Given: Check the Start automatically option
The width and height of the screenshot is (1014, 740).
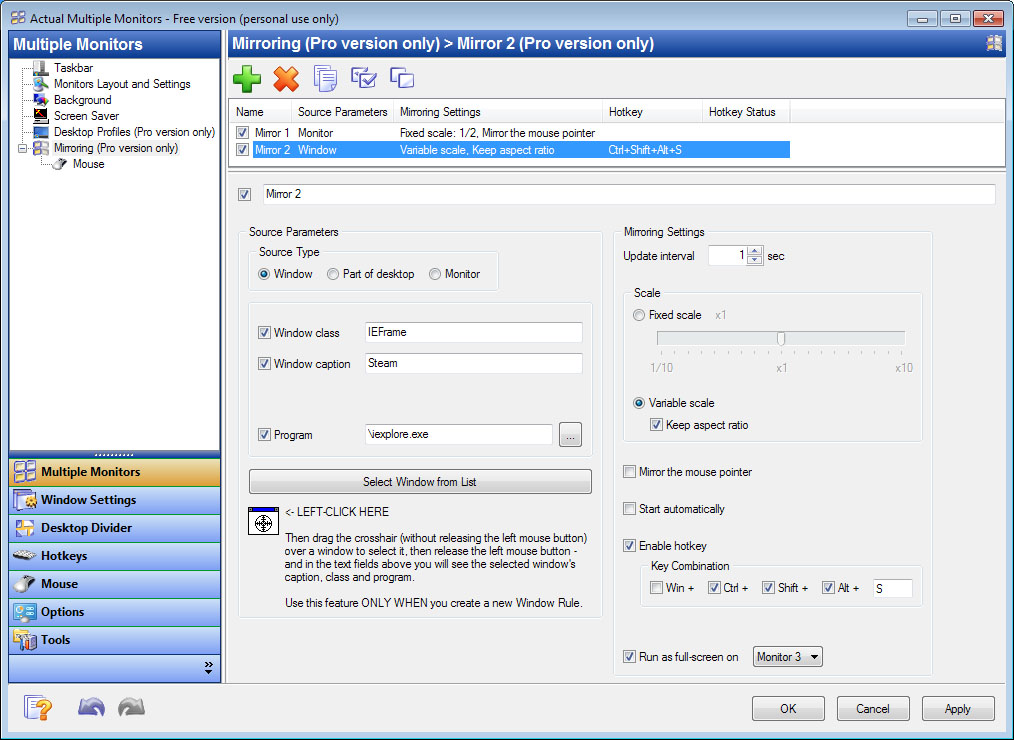Looking at the screenshot, I should coord(629,509).
